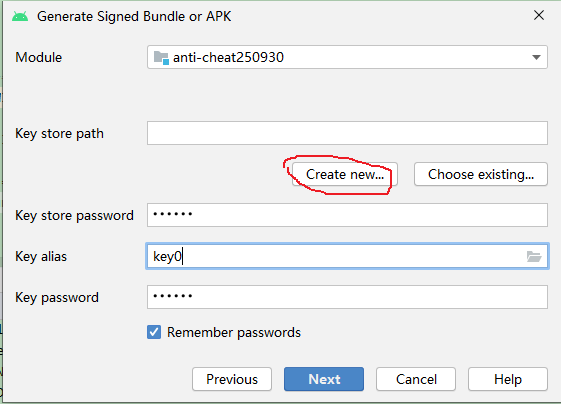Cancel the signing dialog
The image size is (561, 404).
tap(416, 379)
